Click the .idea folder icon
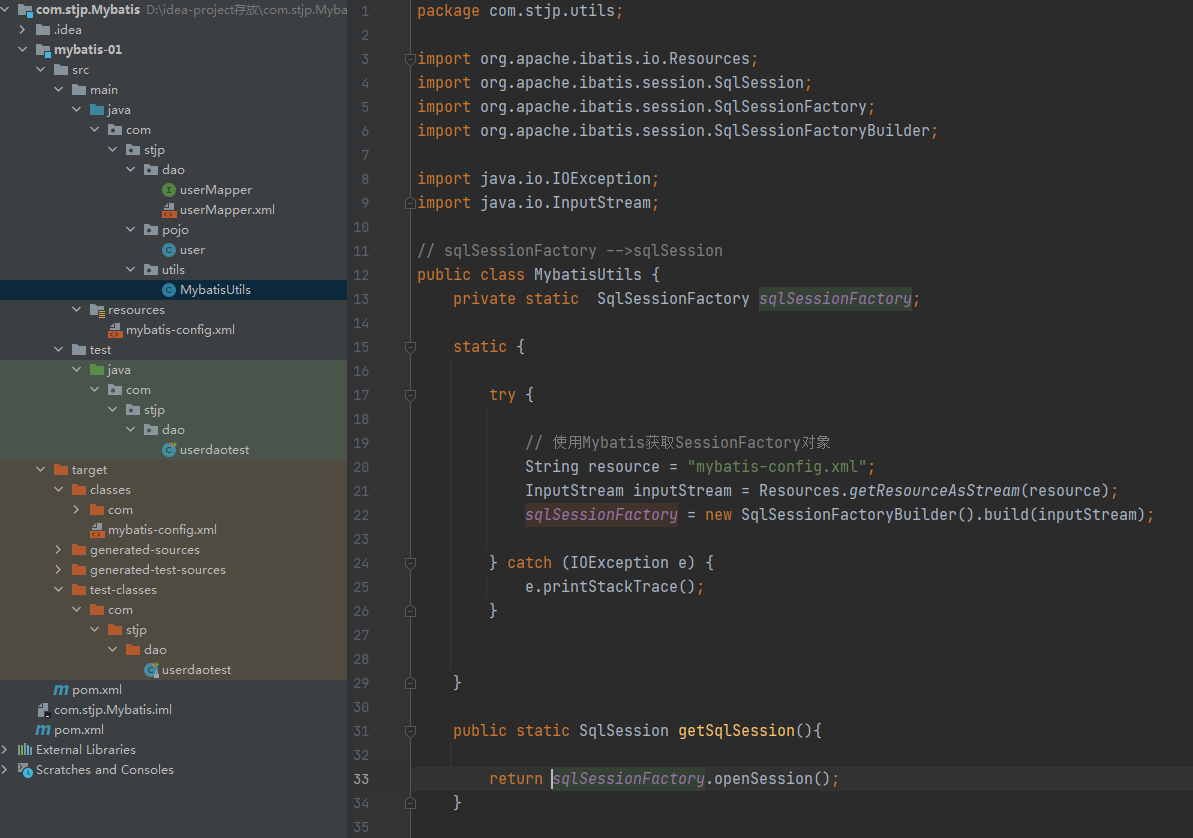The image size is (1193, 838). coord(43,30)
